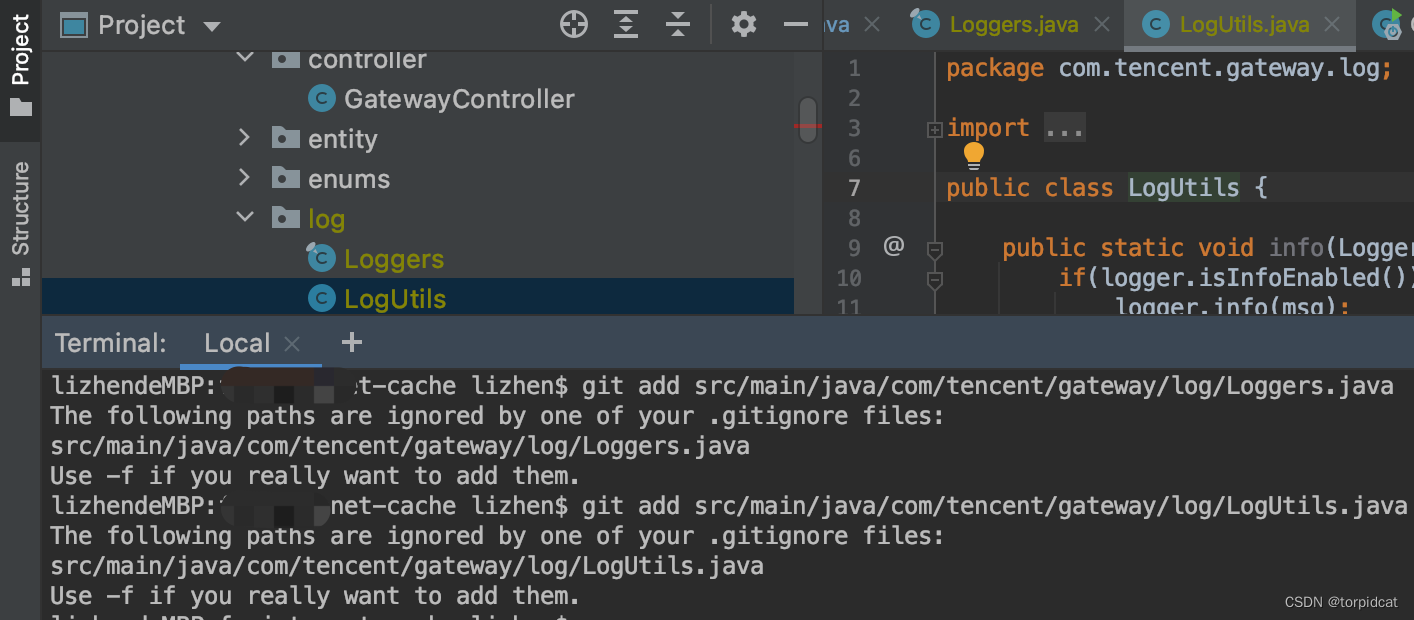Open the Project panel settings gear
This screenshot has height=620, width=1414.
742,23
